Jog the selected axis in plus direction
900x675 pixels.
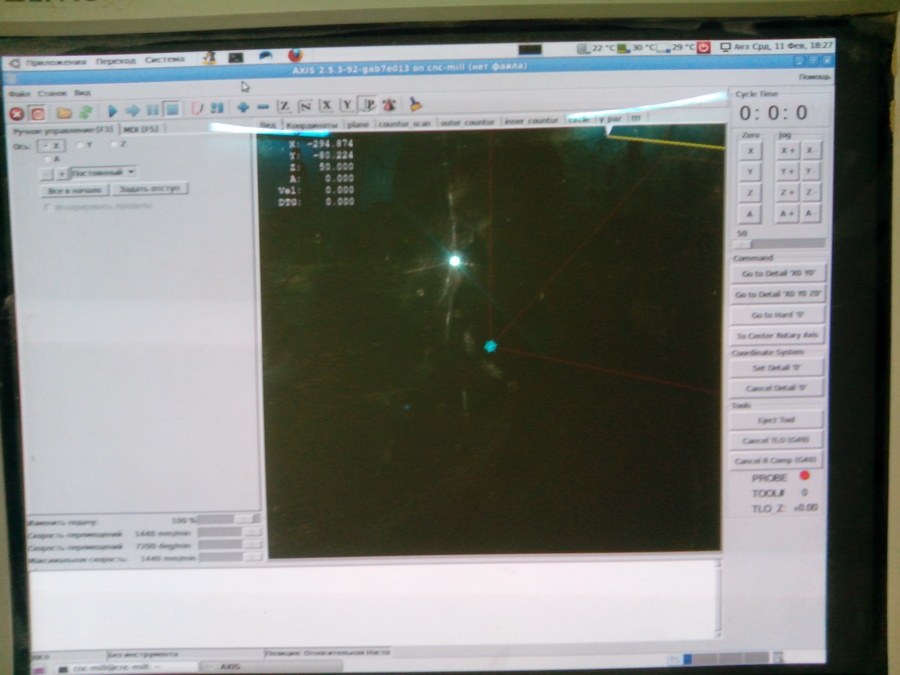coord(61,173)
